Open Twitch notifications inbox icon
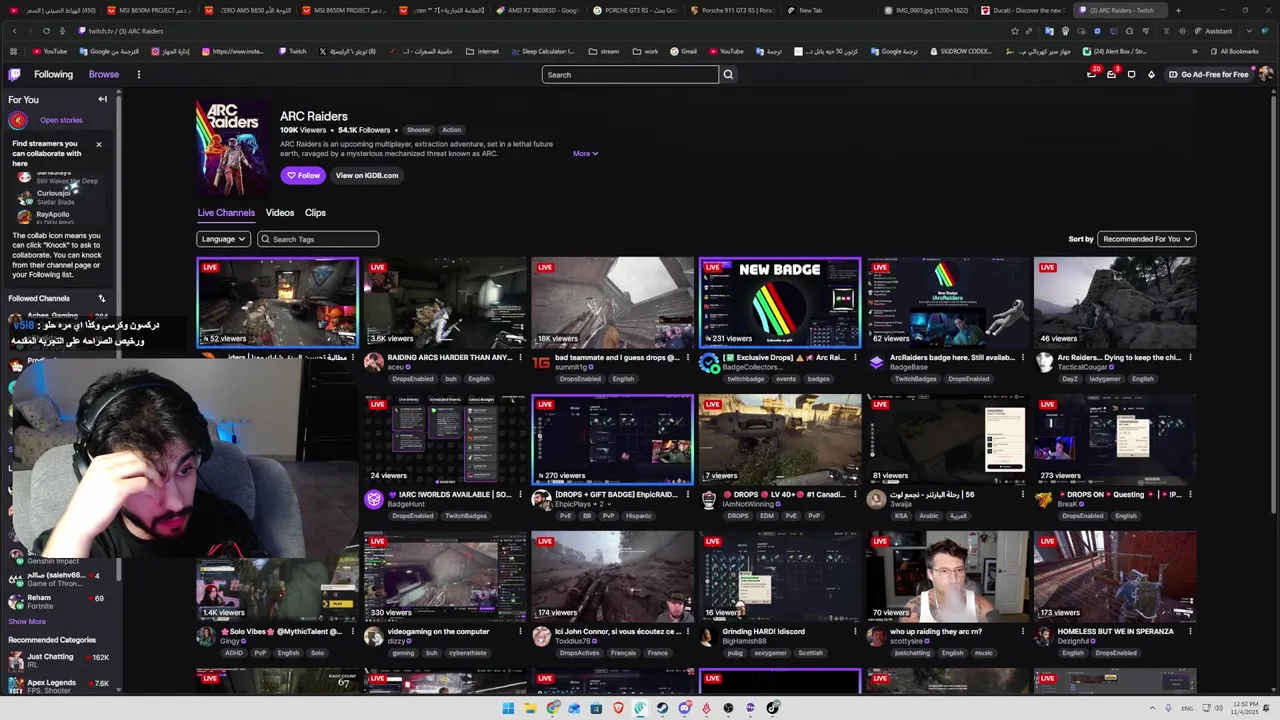 tap(1111, 74)
